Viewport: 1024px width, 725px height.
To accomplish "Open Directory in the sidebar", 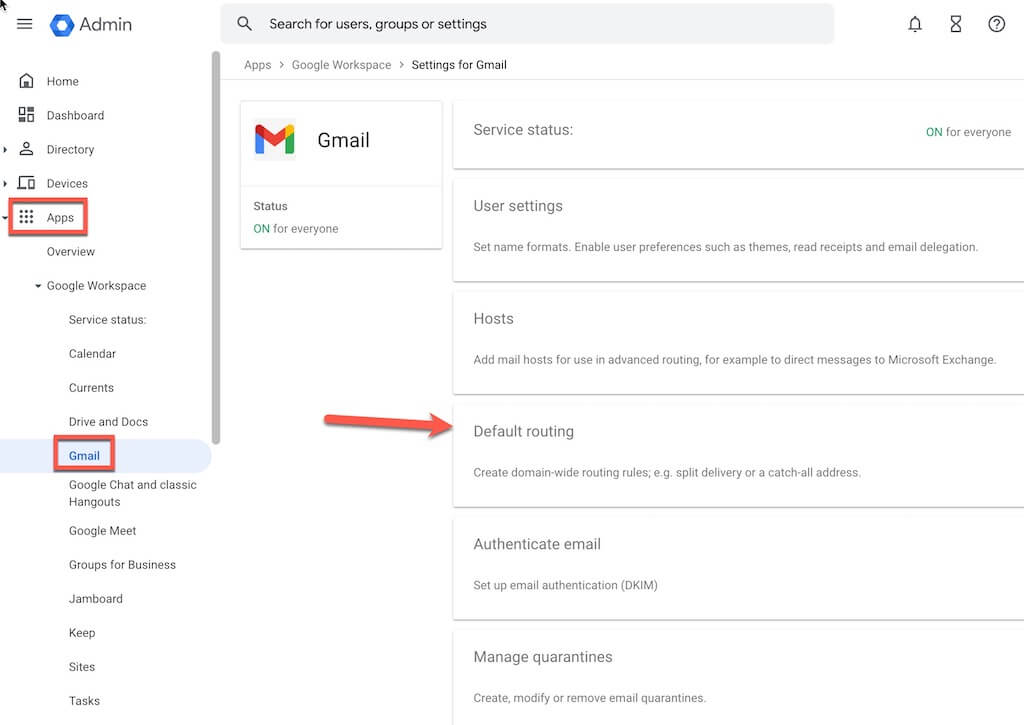I will pos(70,149).
